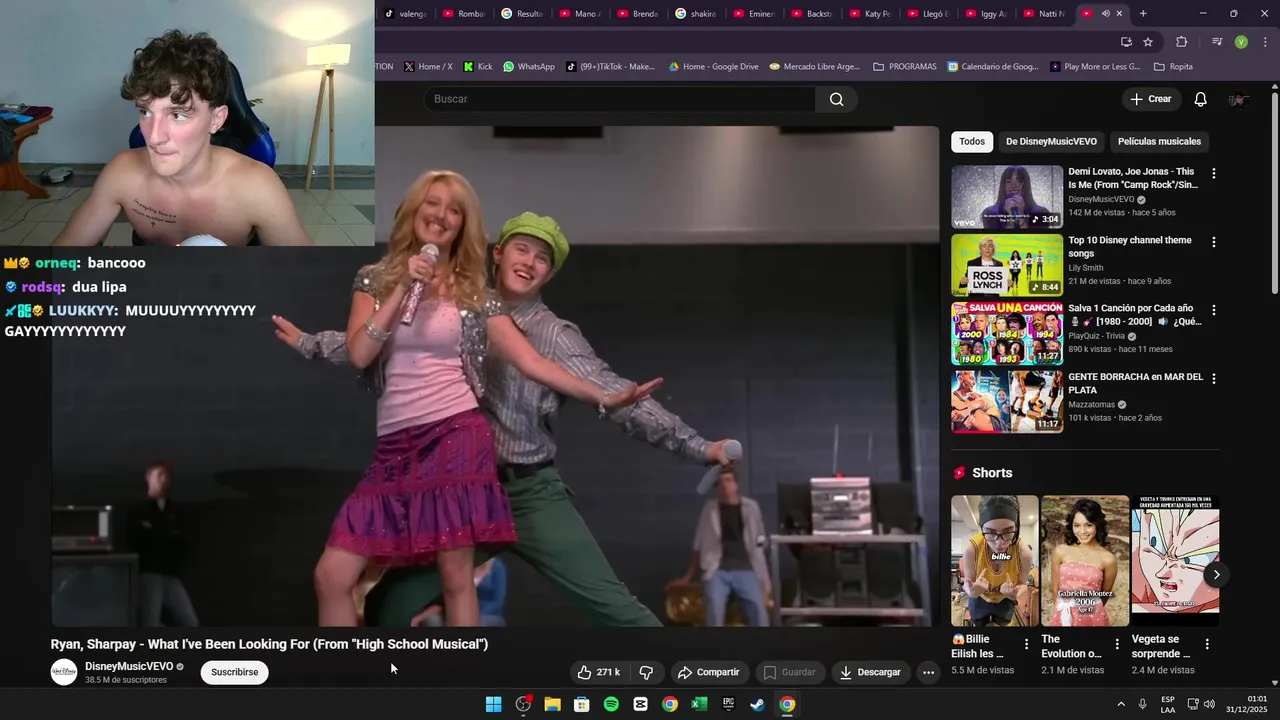The image size is (1280, 720).
Task: Show hidden system tray icons
Action: (1120, 704)
